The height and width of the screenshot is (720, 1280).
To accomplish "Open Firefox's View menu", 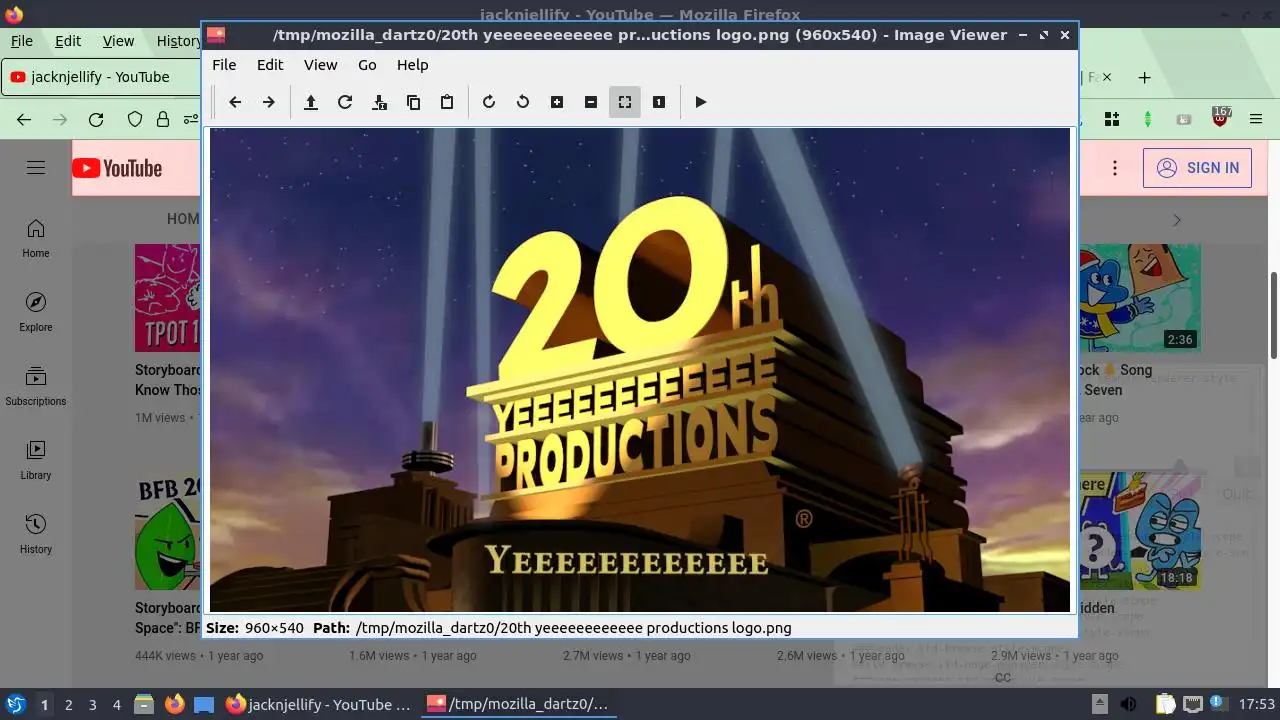I will [x=118, y=41].
